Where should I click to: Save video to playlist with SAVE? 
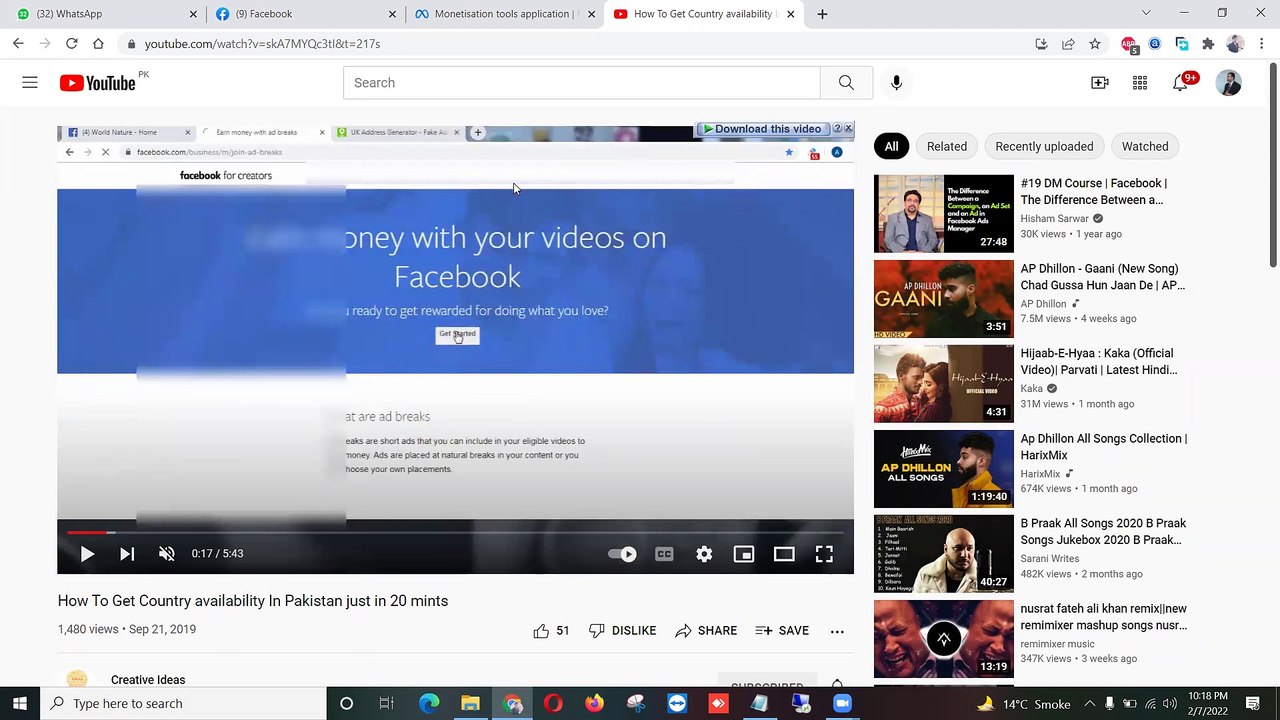(782, 631)
